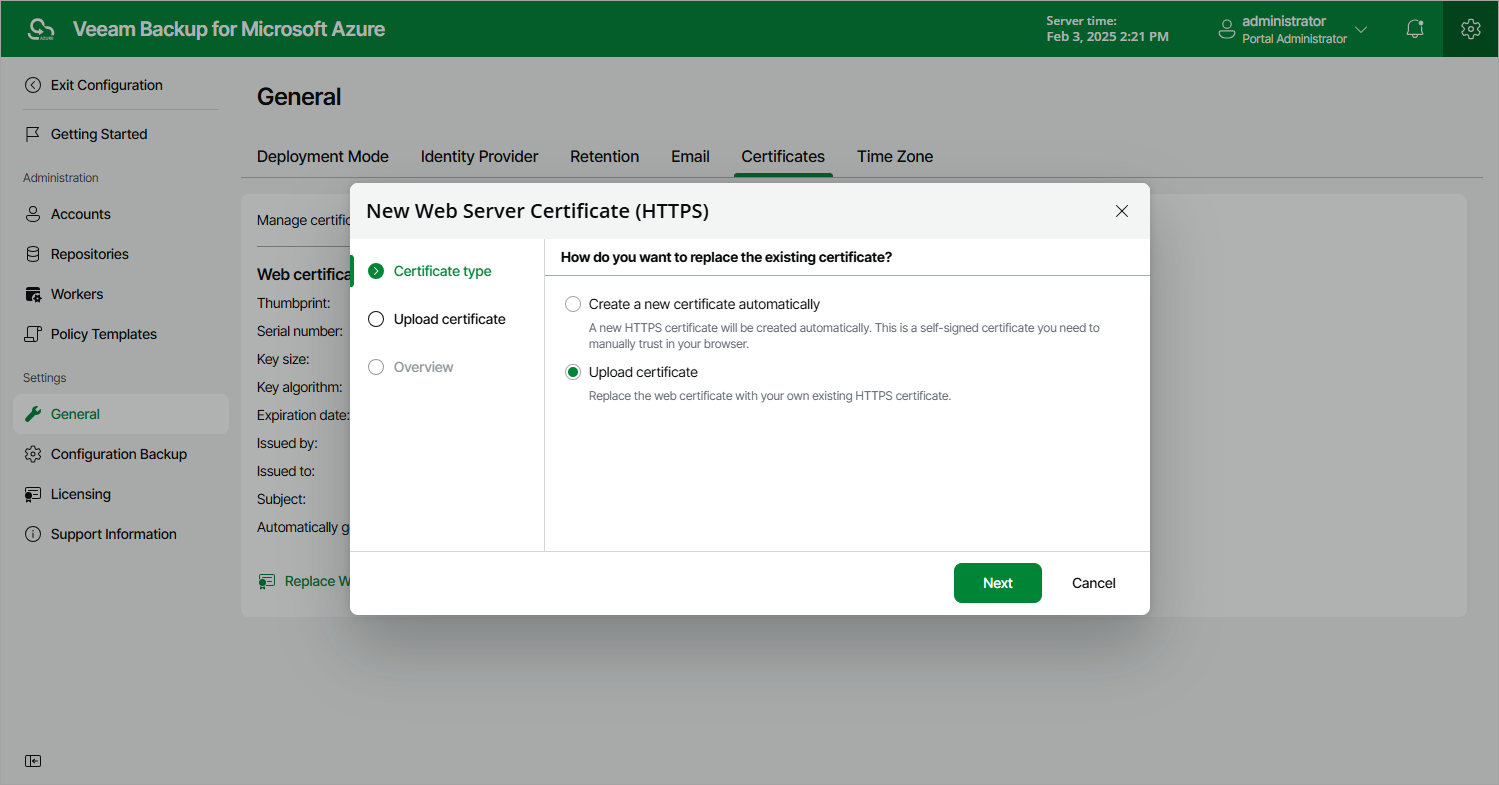Click the Repositories database icon
Viewport: 1499px width, 785px height.
click(x=33, y=254)
